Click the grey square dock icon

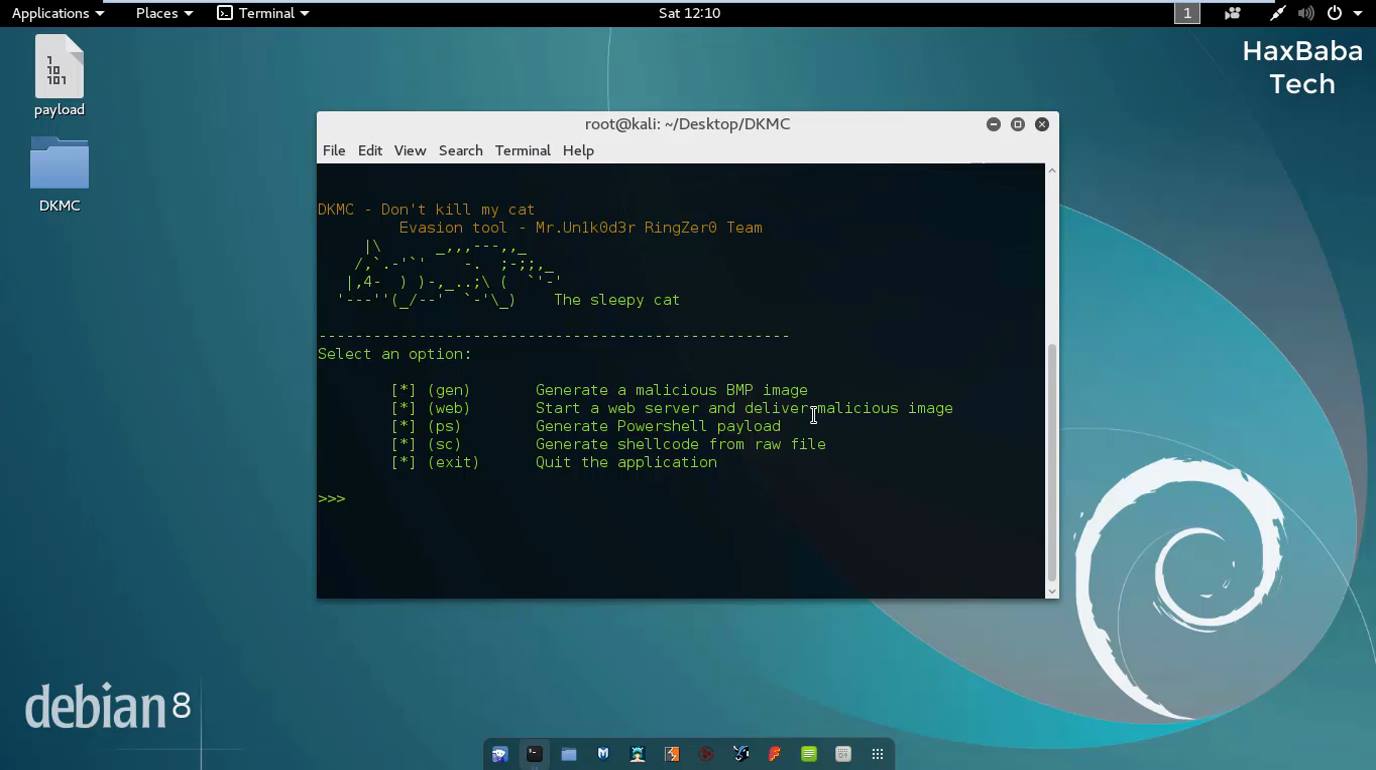click(x=843, y=754)
